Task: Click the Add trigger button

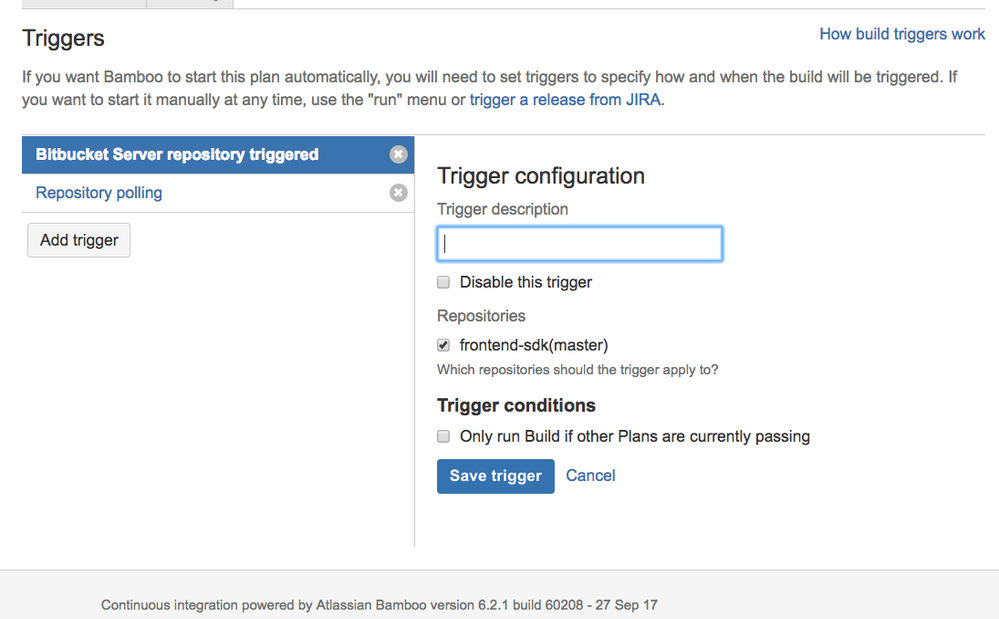Action: click(79, 240)
